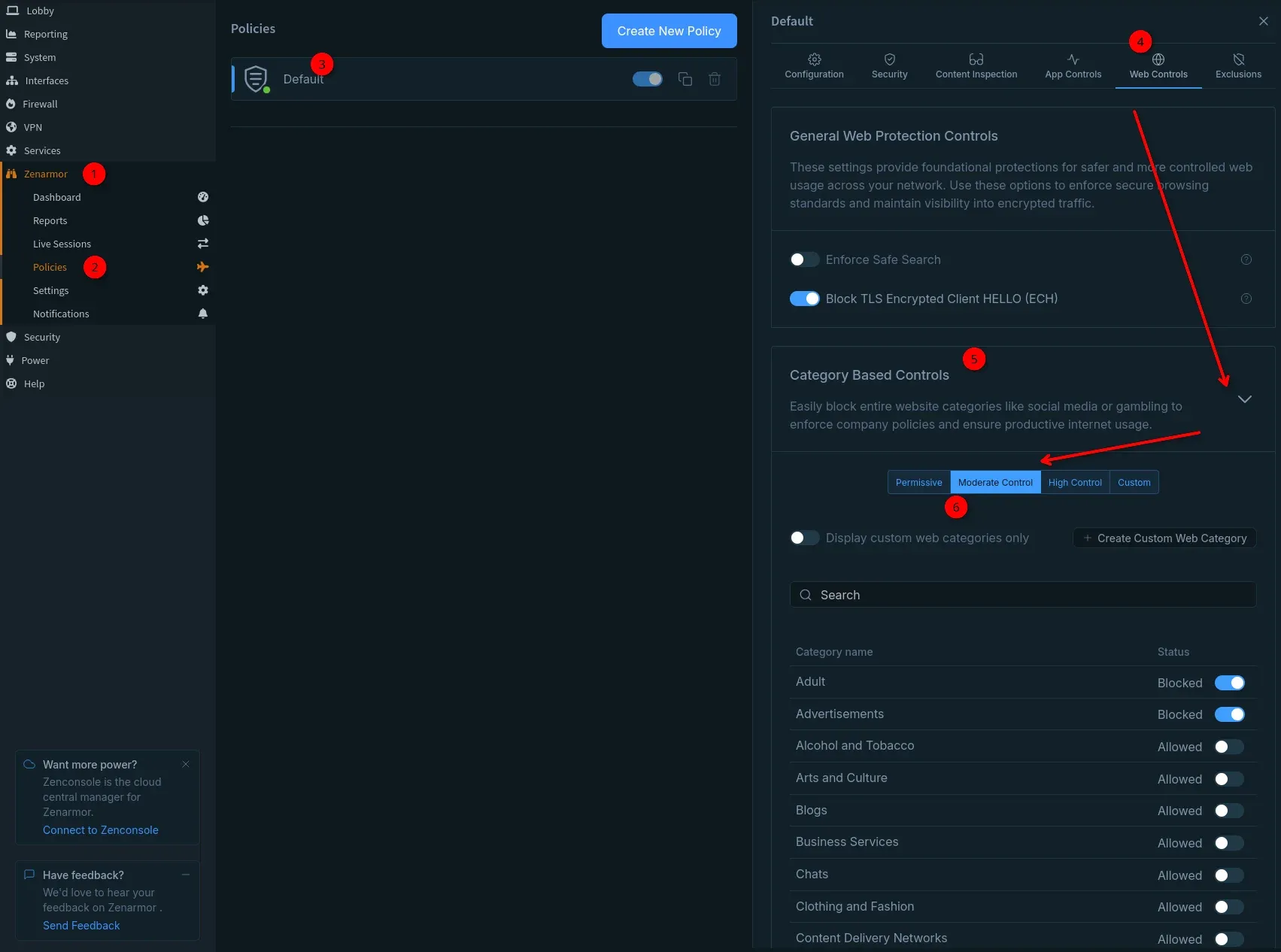This screenshot has height=952, width=1281.
Task: Expand the Help sidebar section
Action: (34, 384)
